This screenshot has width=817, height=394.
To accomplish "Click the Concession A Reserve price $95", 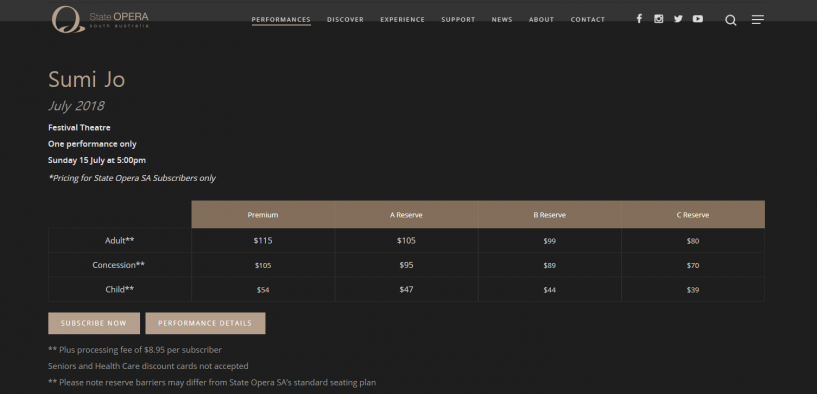I will pos(406,265).
